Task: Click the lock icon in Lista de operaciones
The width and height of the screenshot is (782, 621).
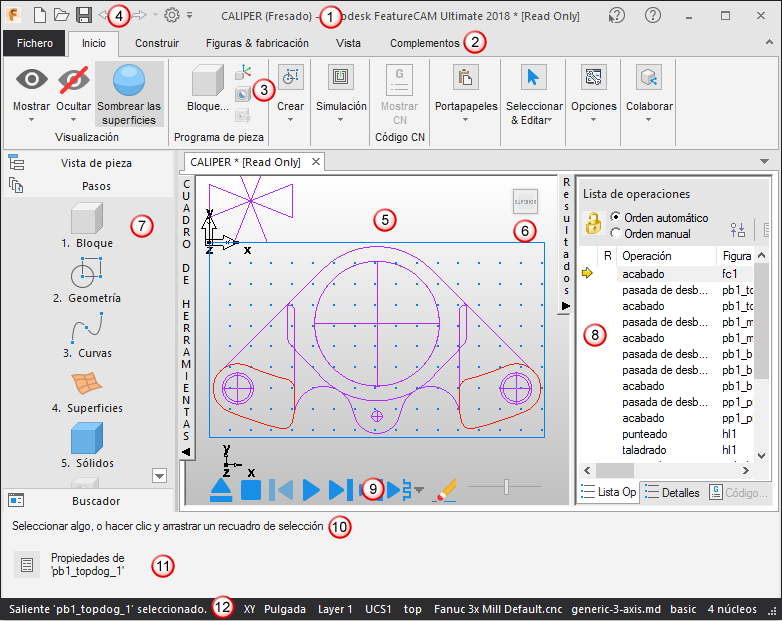Action: point(593,223)
